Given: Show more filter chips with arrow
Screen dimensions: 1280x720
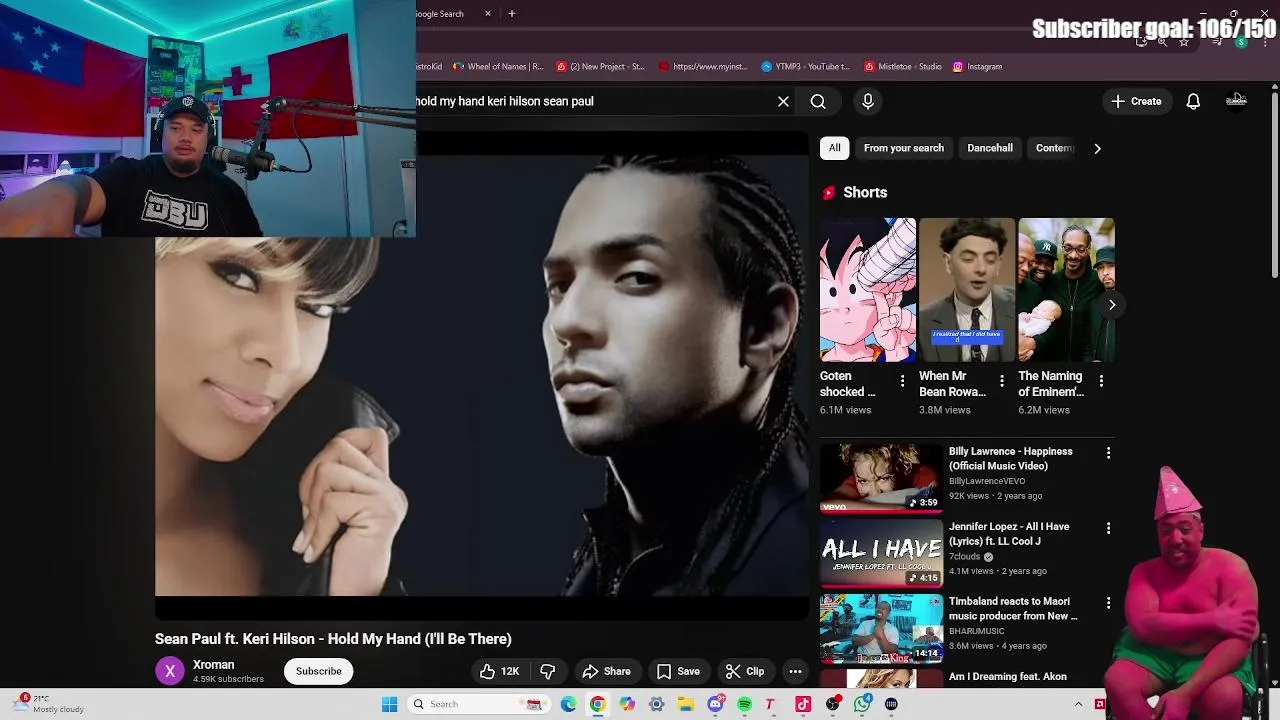Looking at the screenshot, I should coord(1097,148).
